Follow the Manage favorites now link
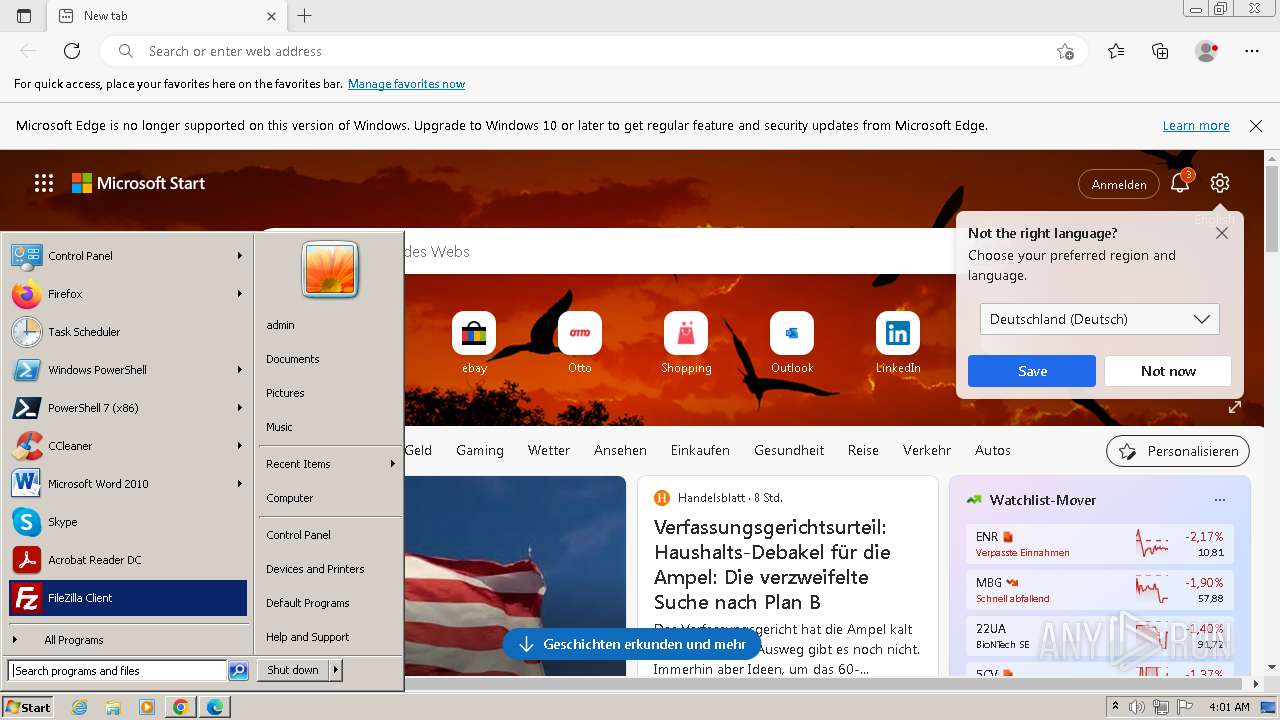The width and height of the screenshot is (1280, 720). [406, 84]
